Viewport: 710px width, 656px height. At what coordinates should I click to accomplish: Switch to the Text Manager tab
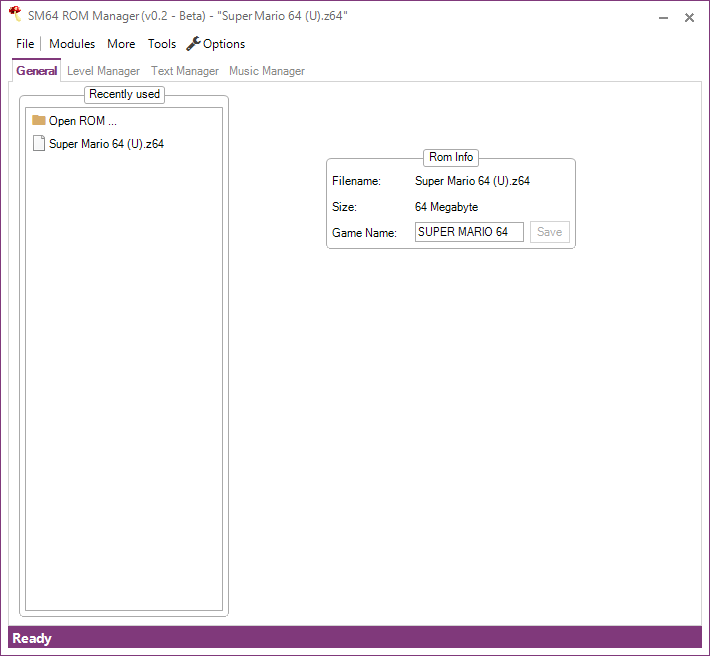pyautogui.click(x=185, y=71)
